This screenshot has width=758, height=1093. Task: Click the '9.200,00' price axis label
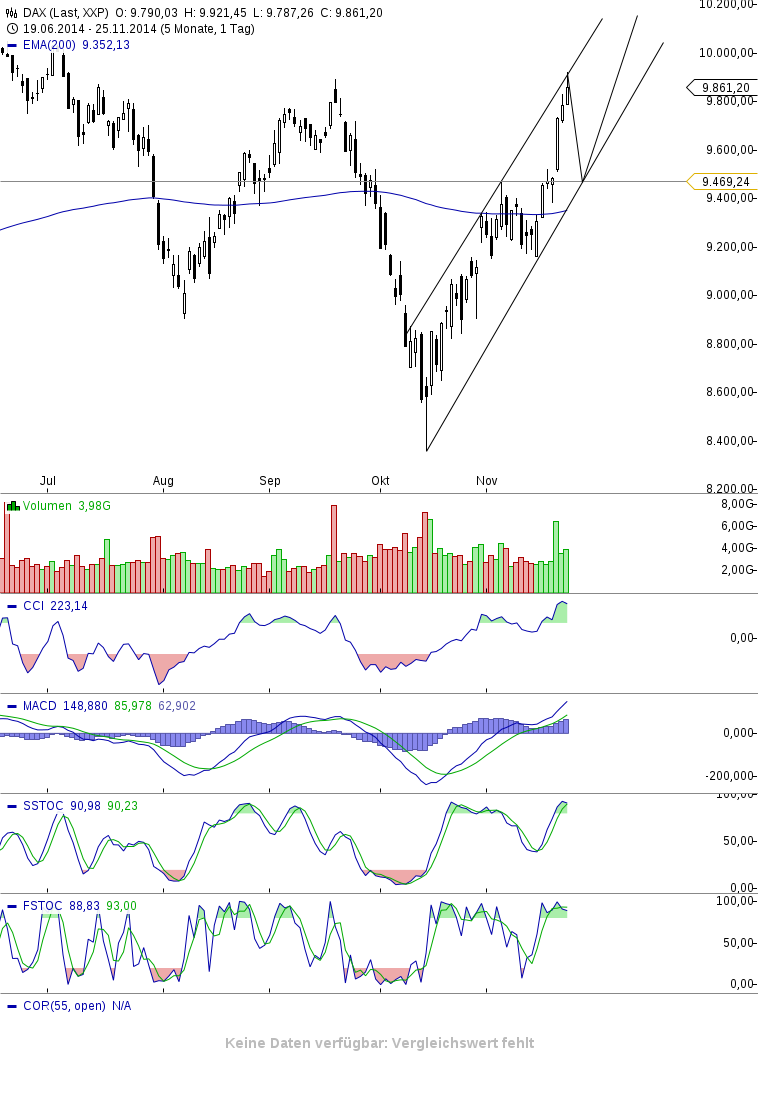tap(729, 247)
